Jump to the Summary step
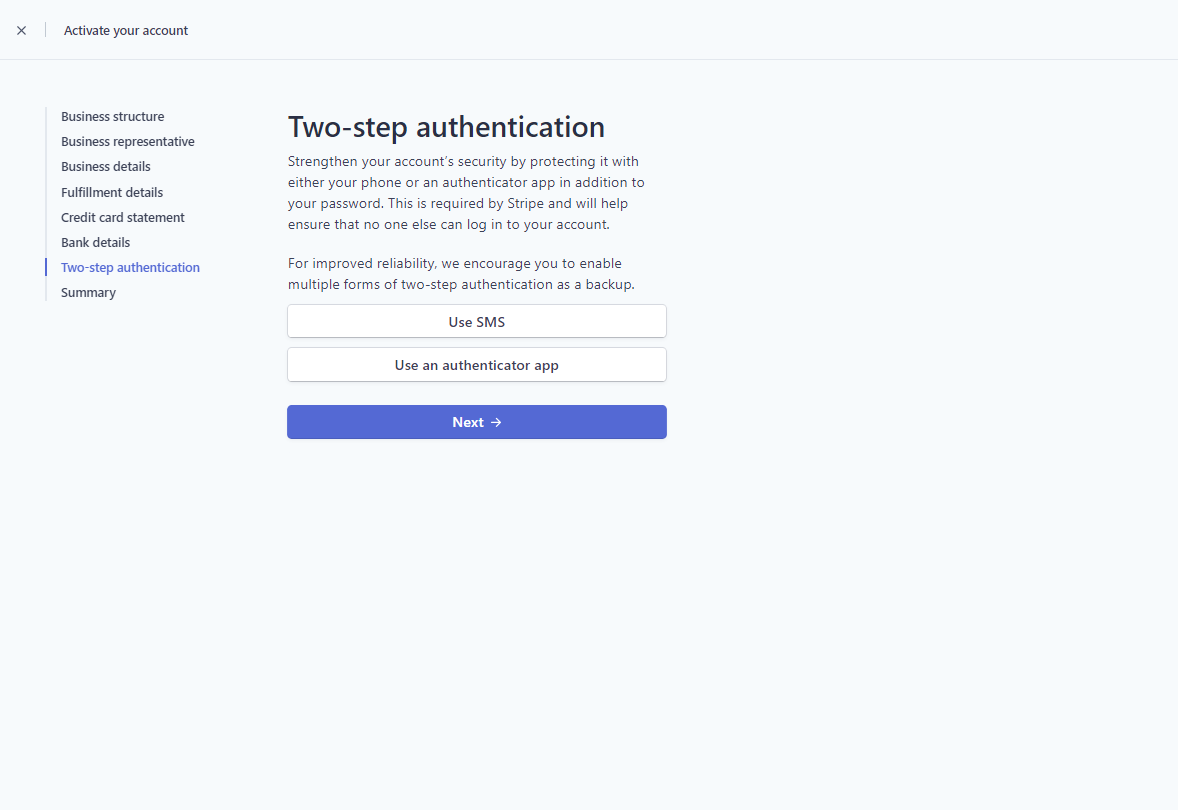Viewport: 1178px width, 810px height. point(88,292)
